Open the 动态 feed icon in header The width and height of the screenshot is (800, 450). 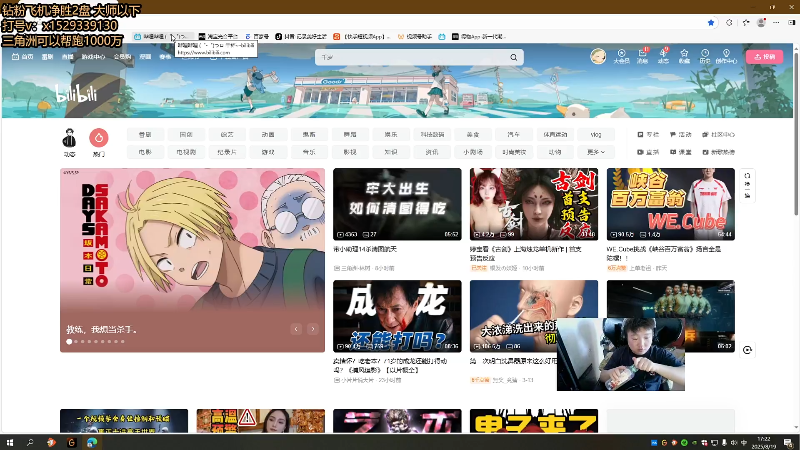tap(663, 56)
